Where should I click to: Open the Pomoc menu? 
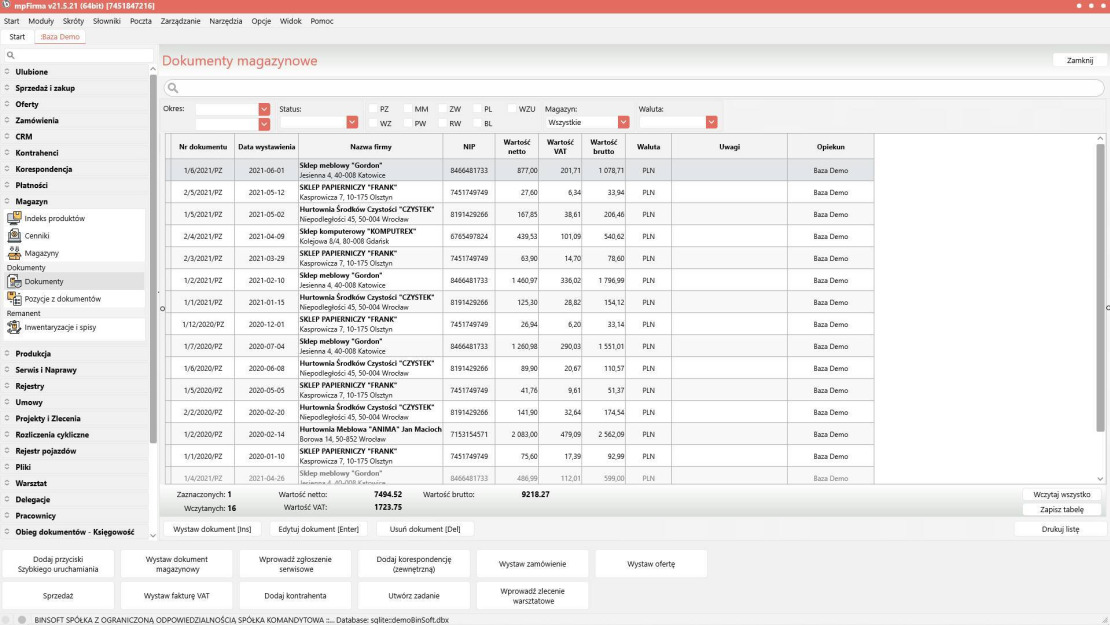pos(321,21)
